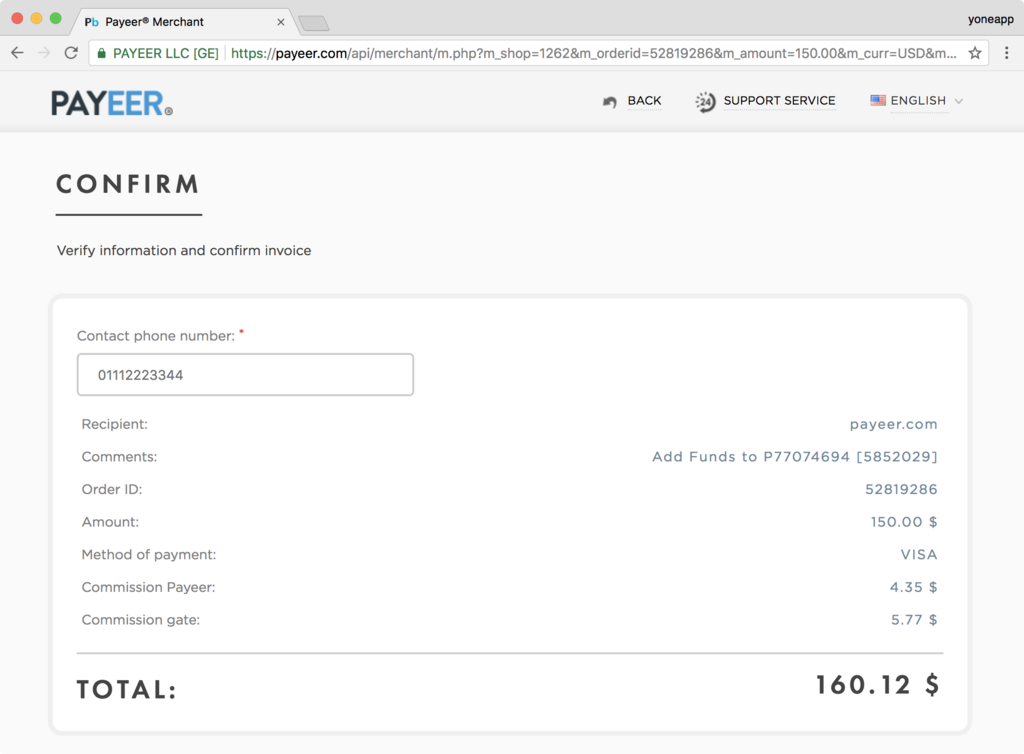Viewport: 1024px width, 754px height.
Task: Click comment 'Add Funds to P77074694'
Action: coord(751,456)
